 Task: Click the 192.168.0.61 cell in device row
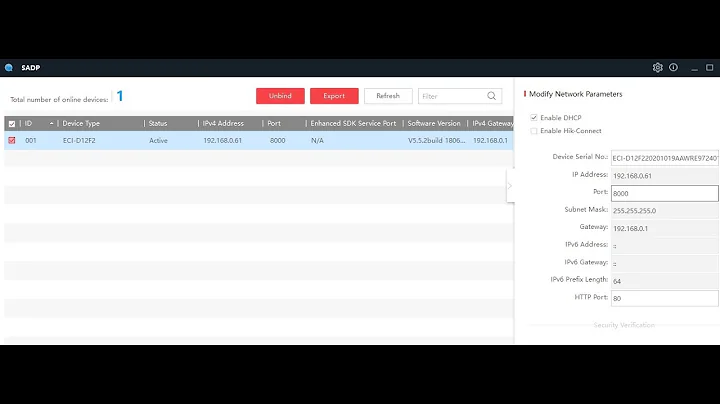coord(223,140)
